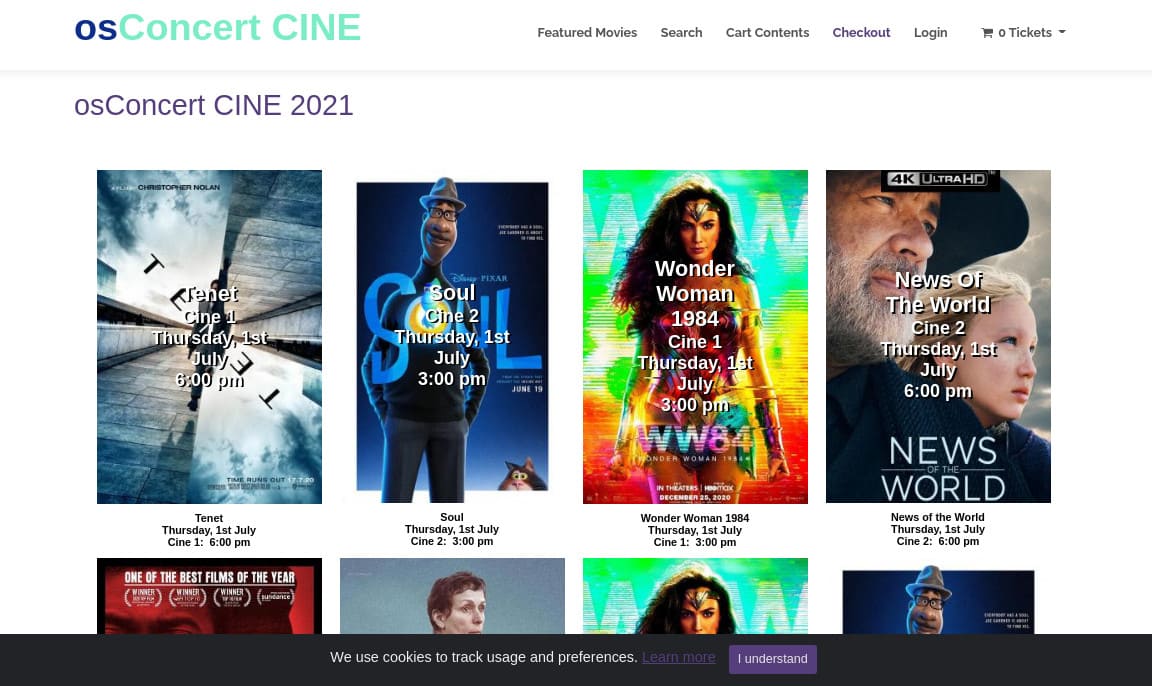Click the shopping cart icon beside 0 Tickets
The image size is (1152, 686).
(x=987, y=32)
